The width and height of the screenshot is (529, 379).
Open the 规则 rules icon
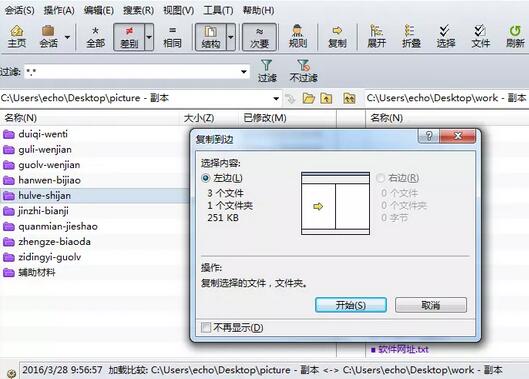[298, 36]
